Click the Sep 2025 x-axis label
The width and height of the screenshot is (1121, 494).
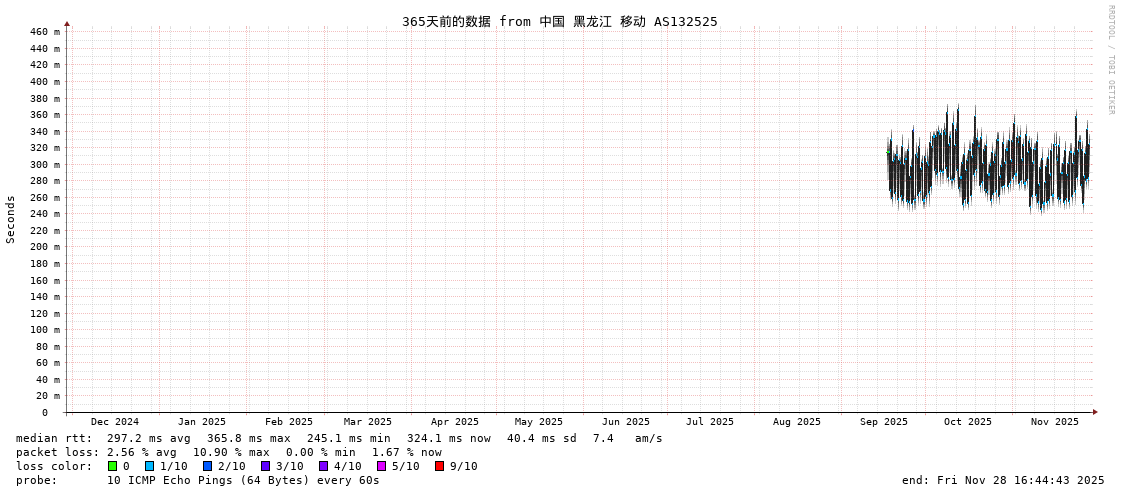pos(883,422)
